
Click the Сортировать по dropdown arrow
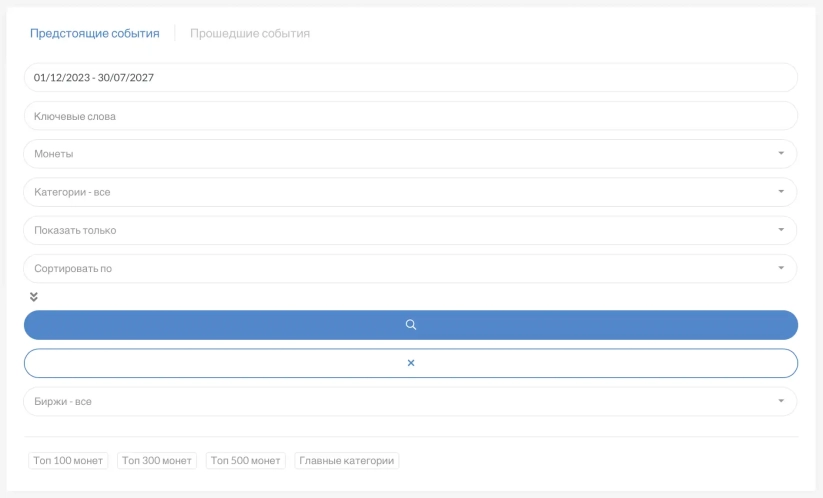(x=780, y=268)
